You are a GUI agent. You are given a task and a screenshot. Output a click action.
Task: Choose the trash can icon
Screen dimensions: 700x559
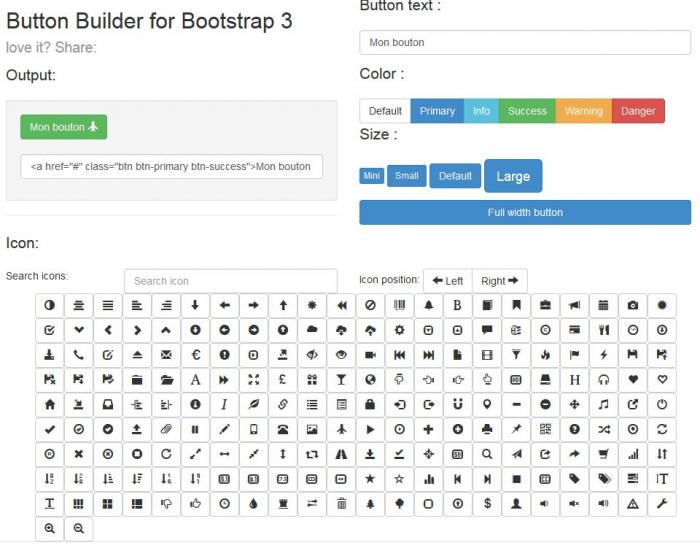[341, 504]
